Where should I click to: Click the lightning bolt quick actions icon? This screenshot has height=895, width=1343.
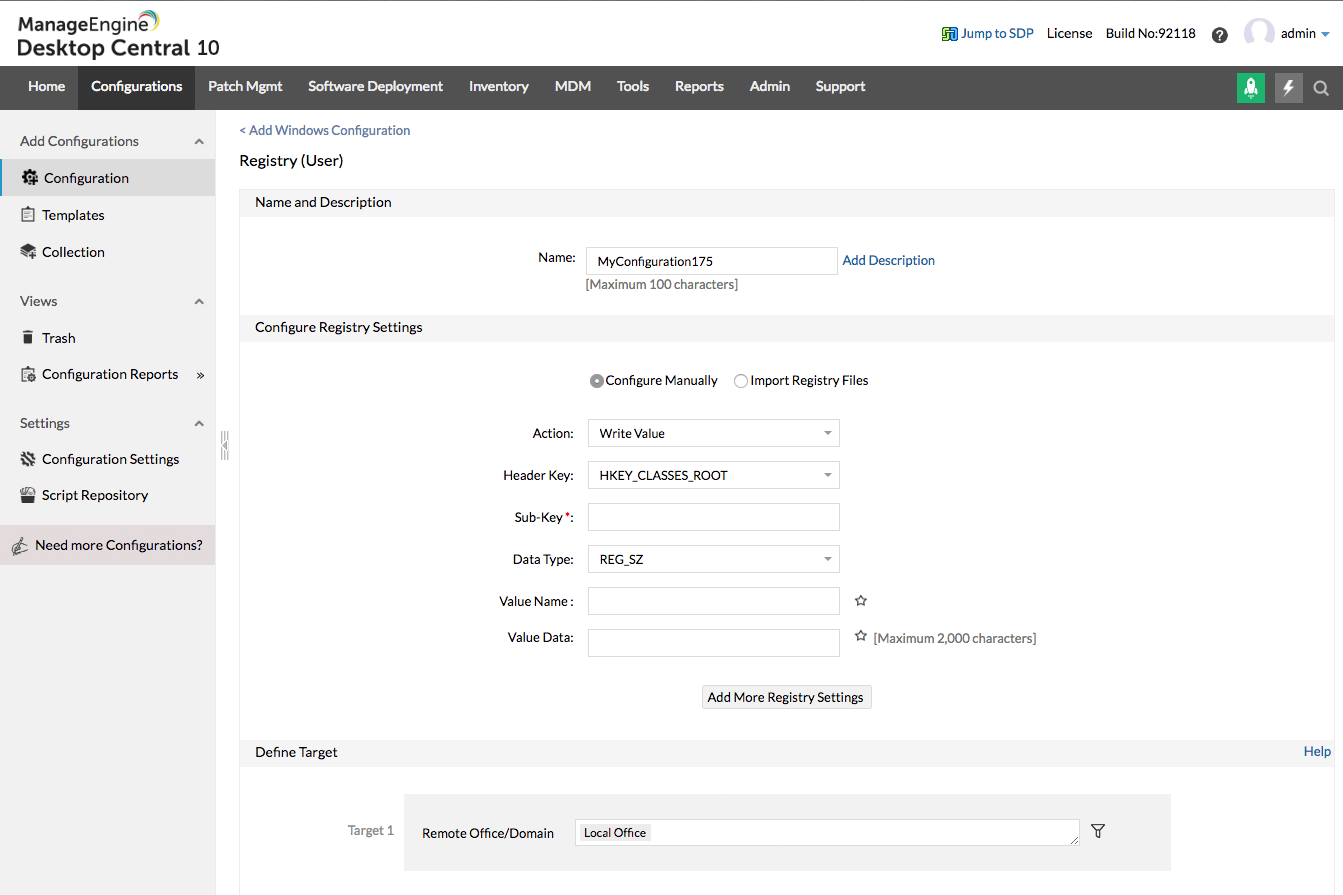(x=1288, y=88)
